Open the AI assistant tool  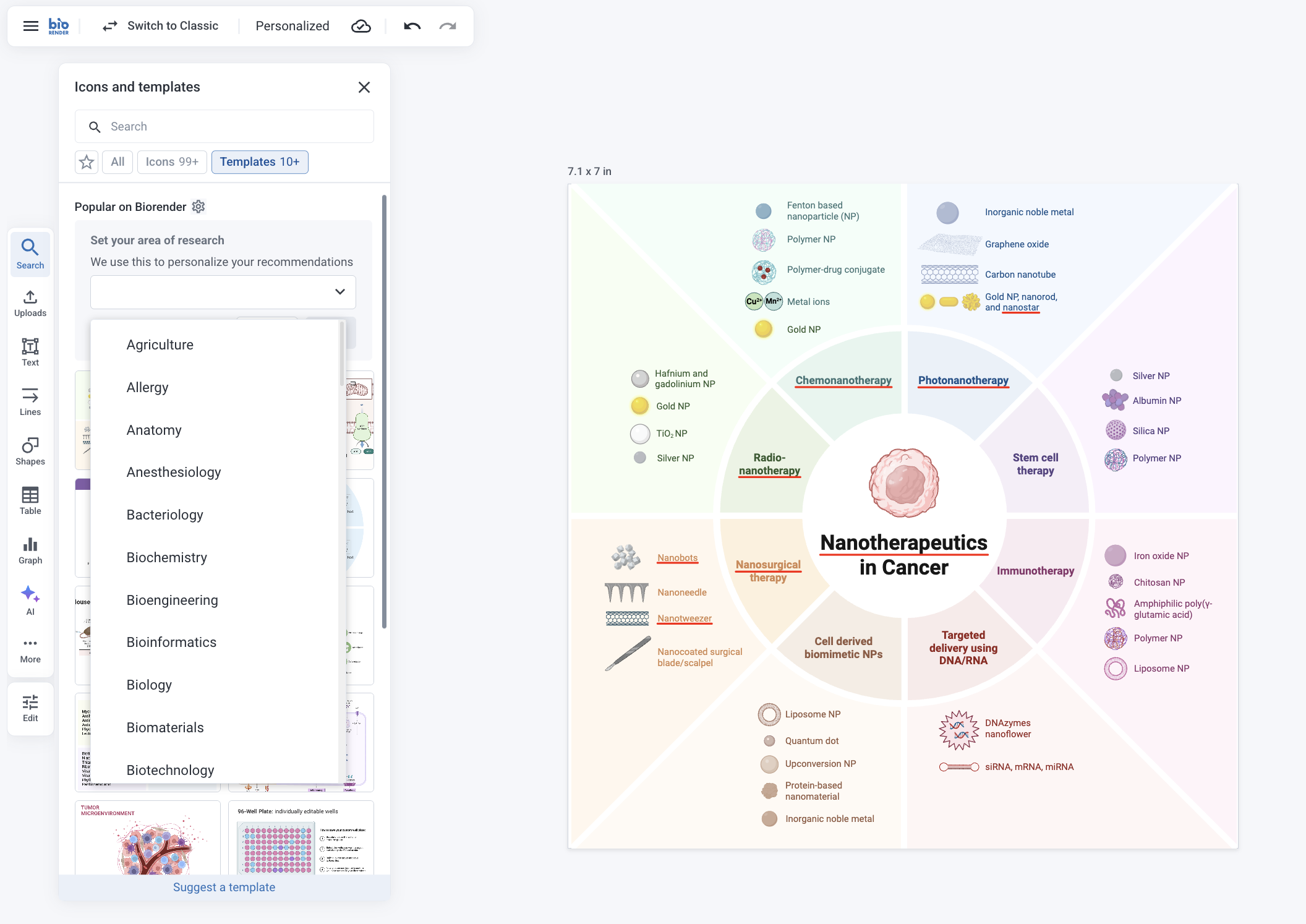pos(30,599)
